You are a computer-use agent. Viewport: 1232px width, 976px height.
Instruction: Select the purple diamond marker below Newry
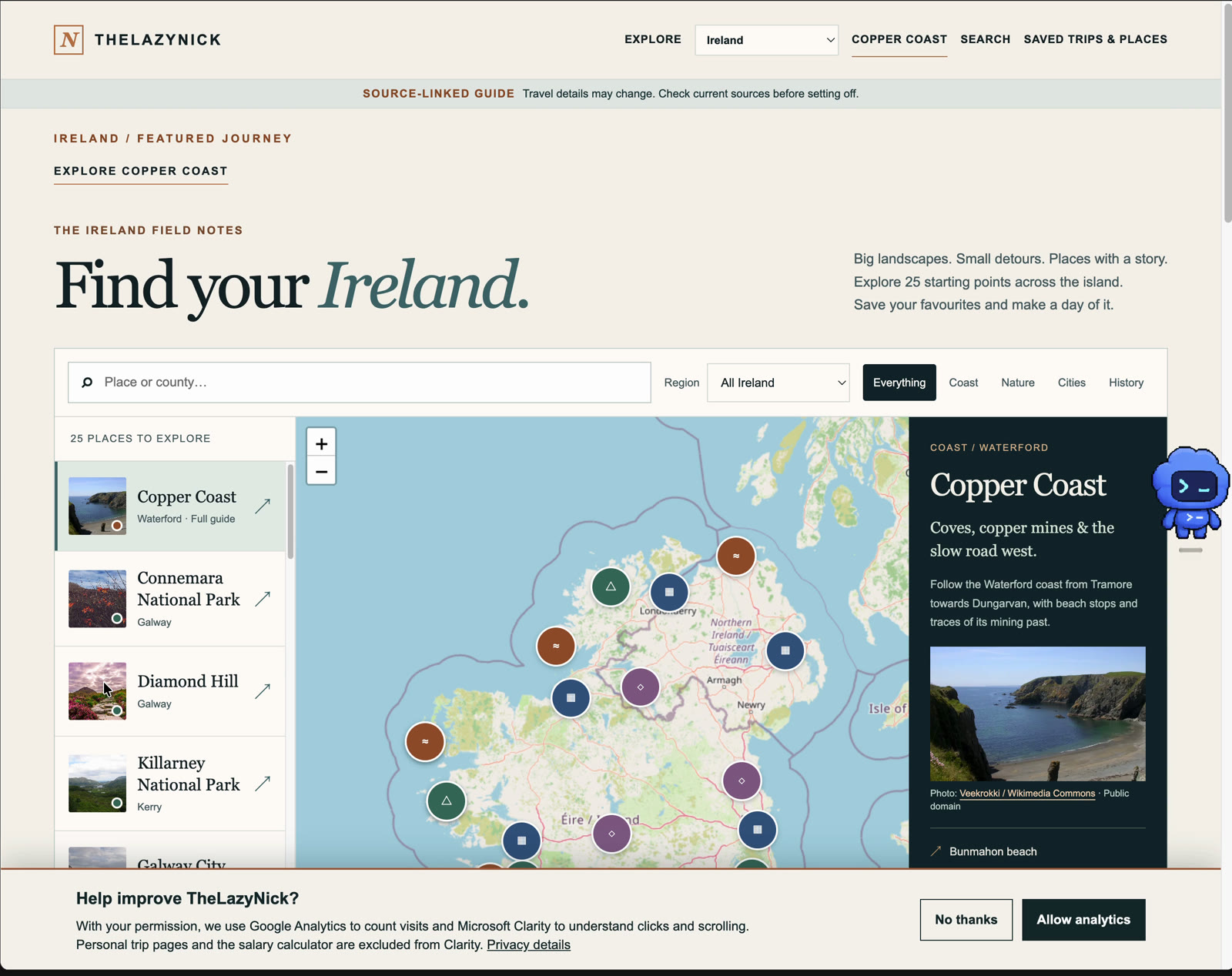(x=742, y=780)
